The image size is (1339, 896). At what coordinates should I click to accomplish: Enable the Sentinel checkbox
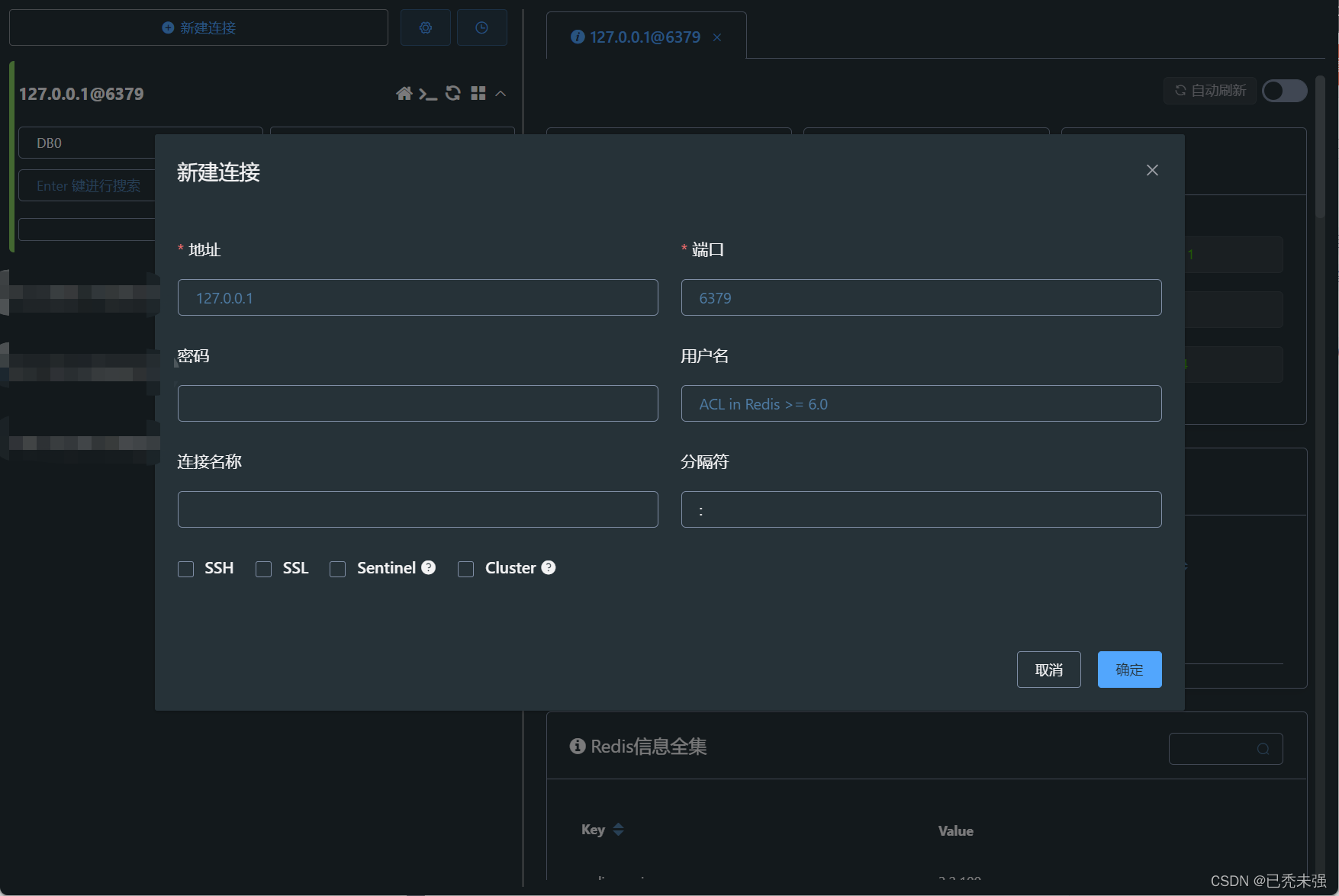[337, 569]
